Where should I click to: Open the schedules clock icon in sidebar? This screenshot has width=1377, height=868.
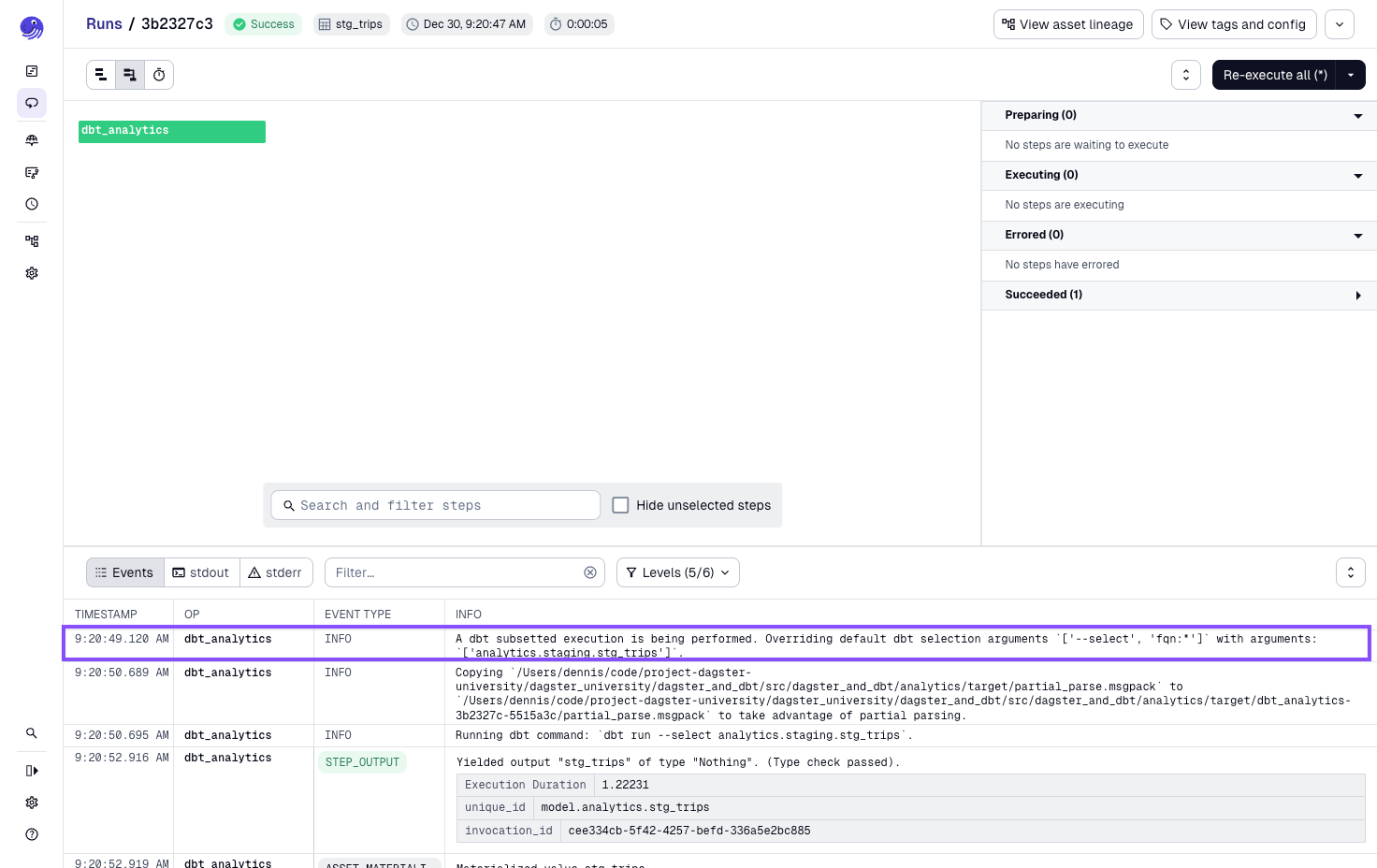(31, 203)
